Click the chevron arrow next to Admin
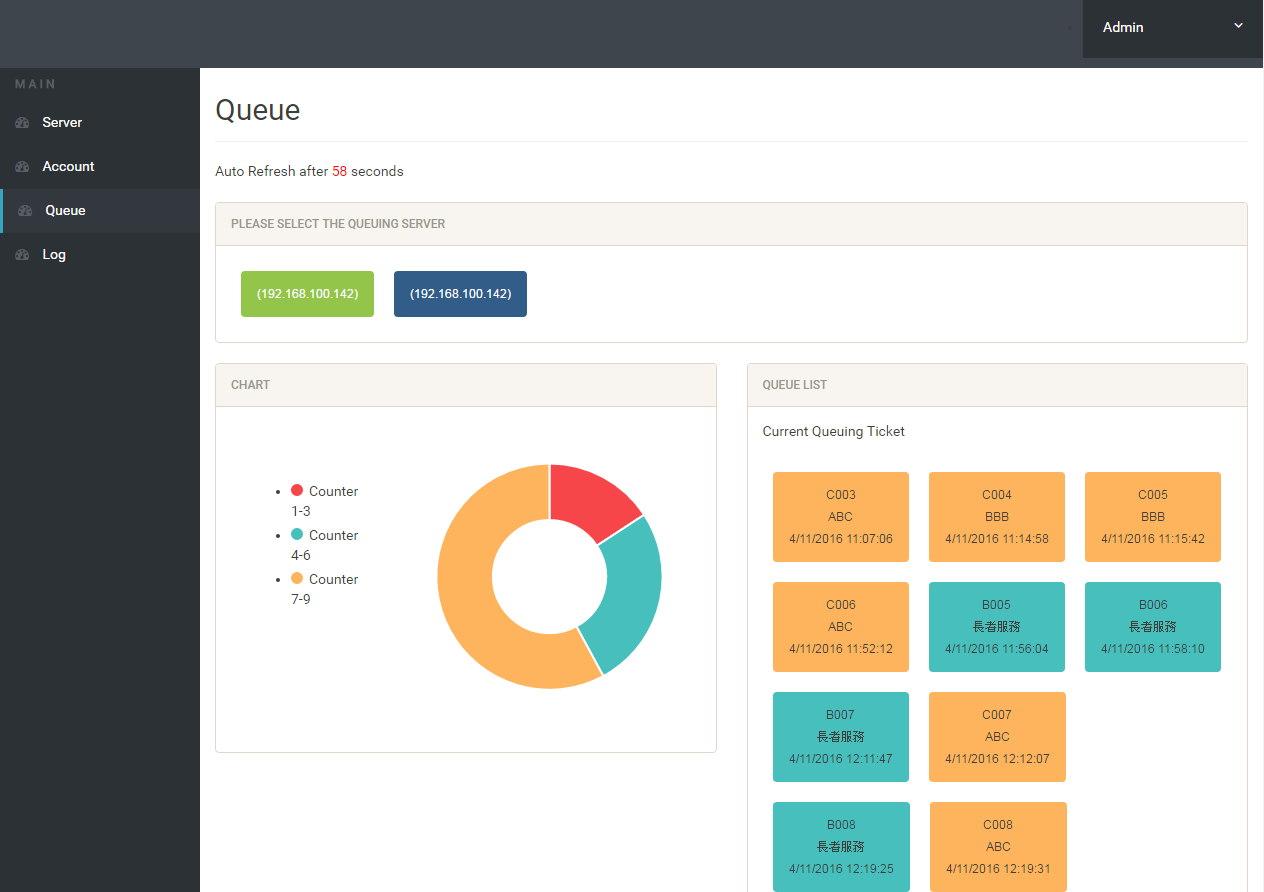The height and width of the screenshot is (892, 1264). coord(1238,26)
